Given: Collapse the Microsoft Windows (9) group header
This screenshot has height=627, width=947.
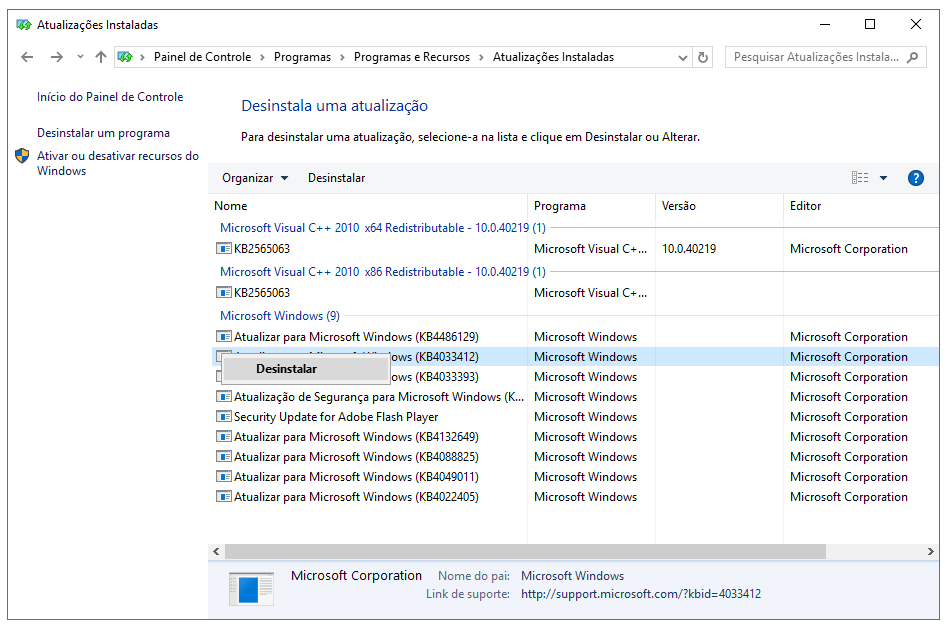Looking at the screenshot, I should 279,316.
